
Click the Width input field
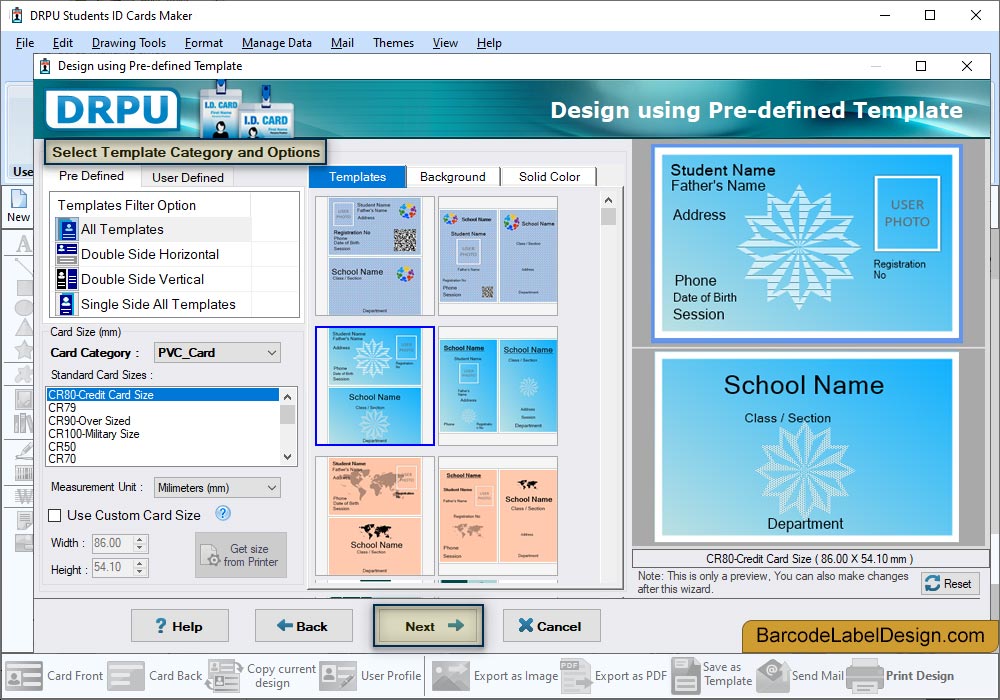point(113,543)
